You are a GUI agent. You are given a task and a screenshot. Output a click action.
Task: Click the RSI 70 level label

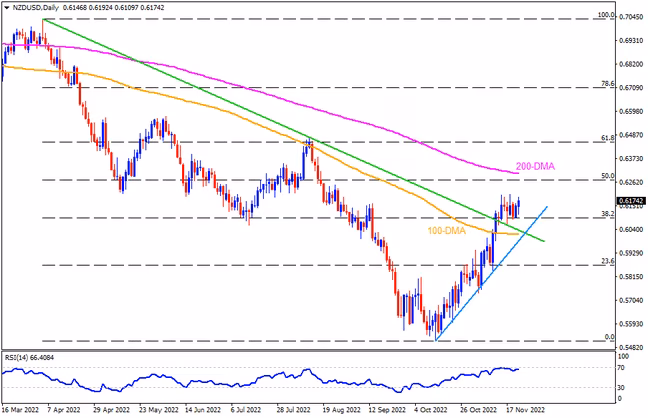point(622,368)
